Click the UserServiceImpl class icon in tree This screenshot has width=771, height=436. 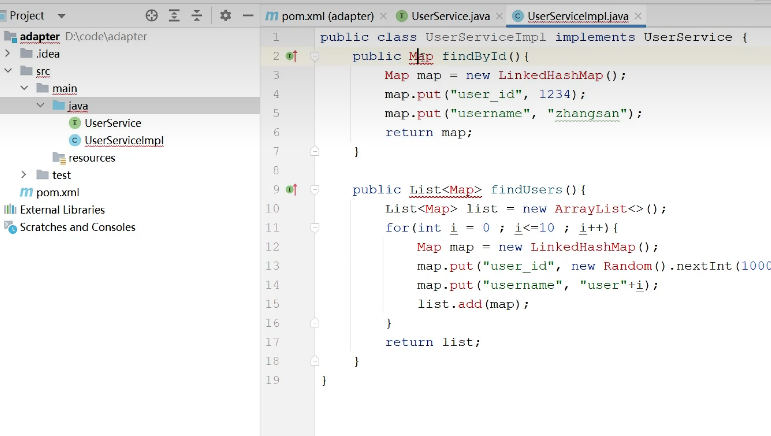coord(75,140)
